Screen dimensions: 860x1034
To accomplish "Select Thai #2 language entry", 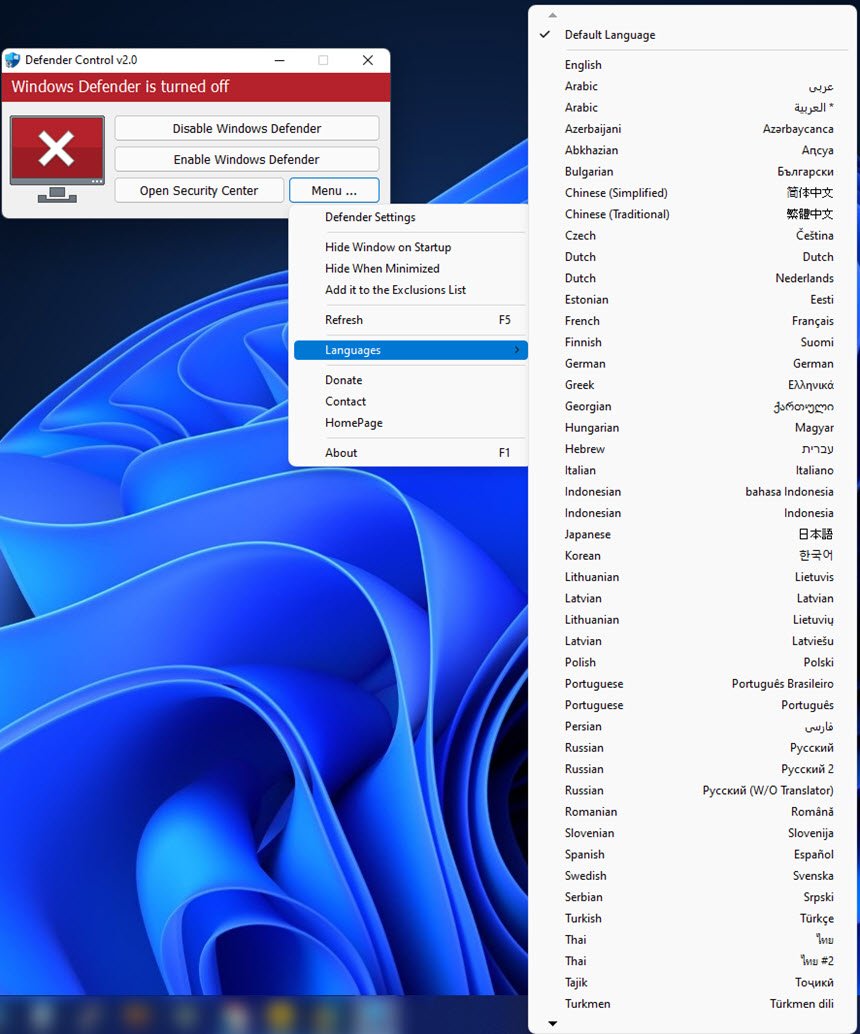I will [x=692, y=961].
